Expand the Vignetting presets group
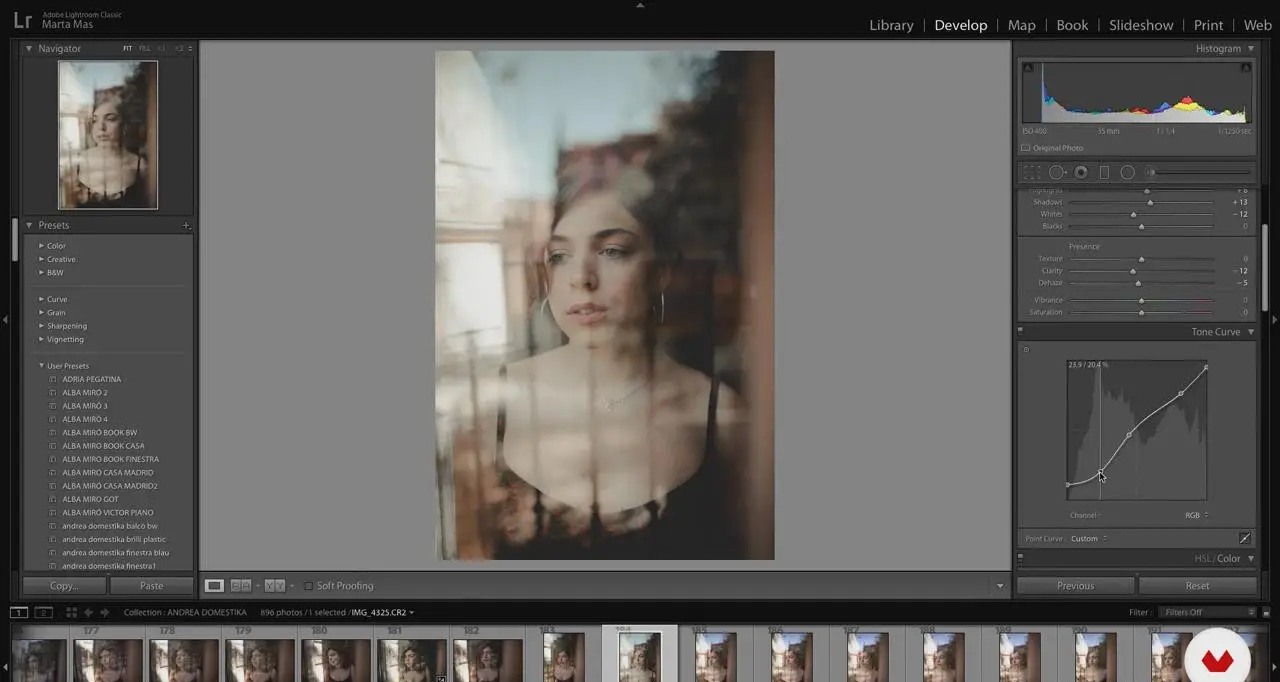 point(41,339)
